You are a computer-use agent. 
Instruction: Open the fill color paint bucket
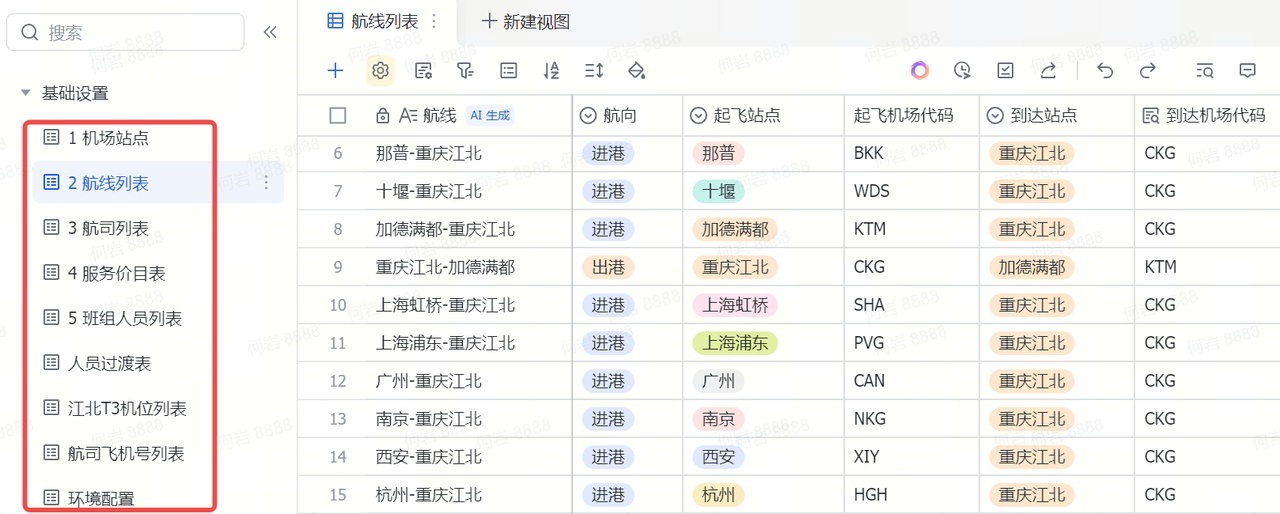[x=636, y=70]
